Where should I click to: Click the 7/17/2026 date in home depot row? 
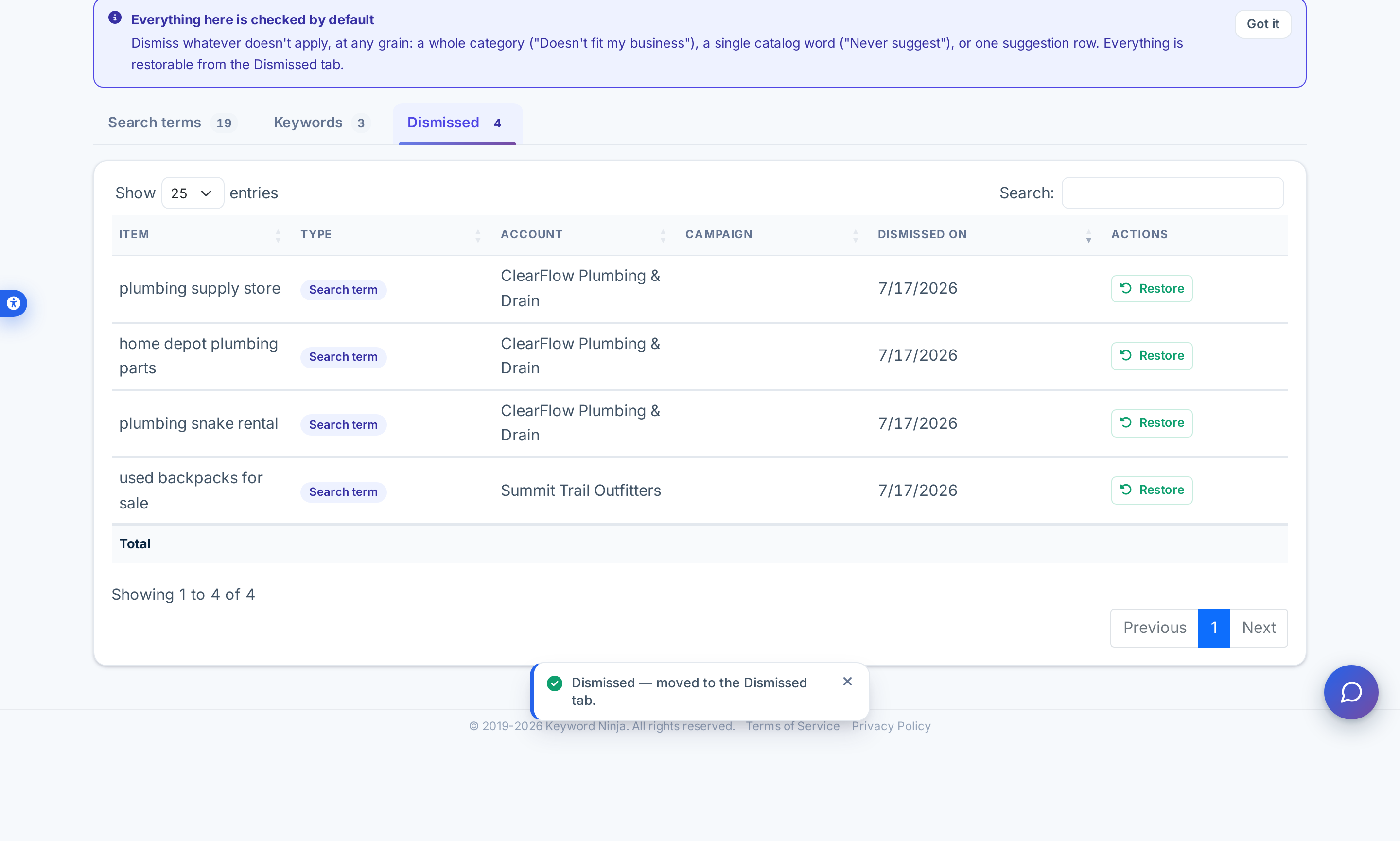917,355
